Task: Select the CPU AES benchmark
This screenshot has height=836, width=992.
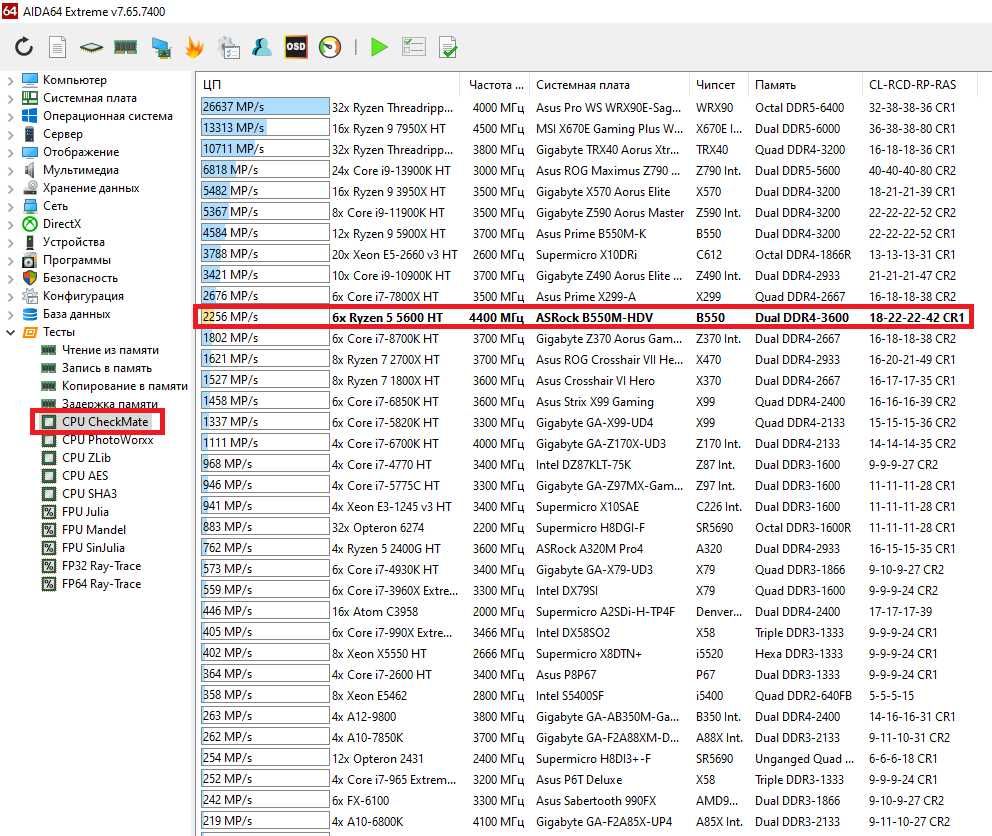Action: (85, 476)
